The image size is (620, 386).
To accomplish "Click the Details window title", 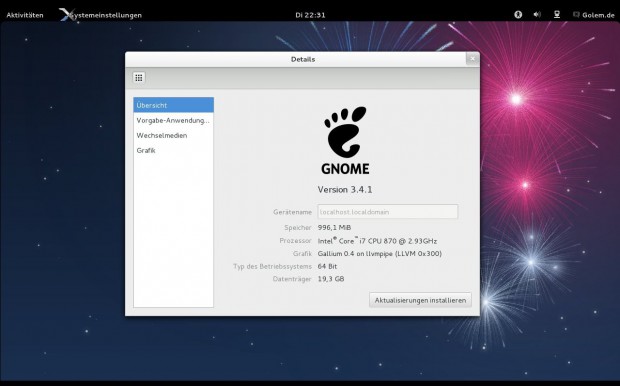I will click(303, 59).
